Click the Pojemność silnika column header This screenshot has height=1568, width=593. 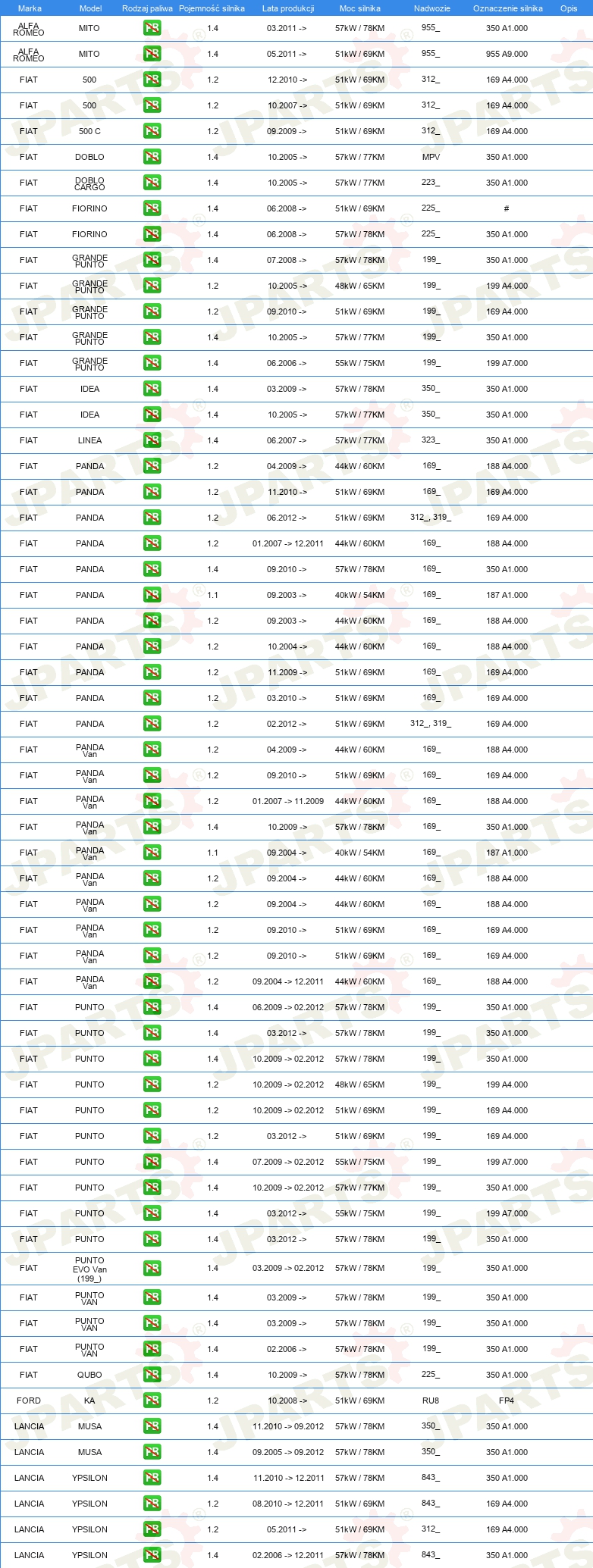pyautogui.click(x=212, y=8)
